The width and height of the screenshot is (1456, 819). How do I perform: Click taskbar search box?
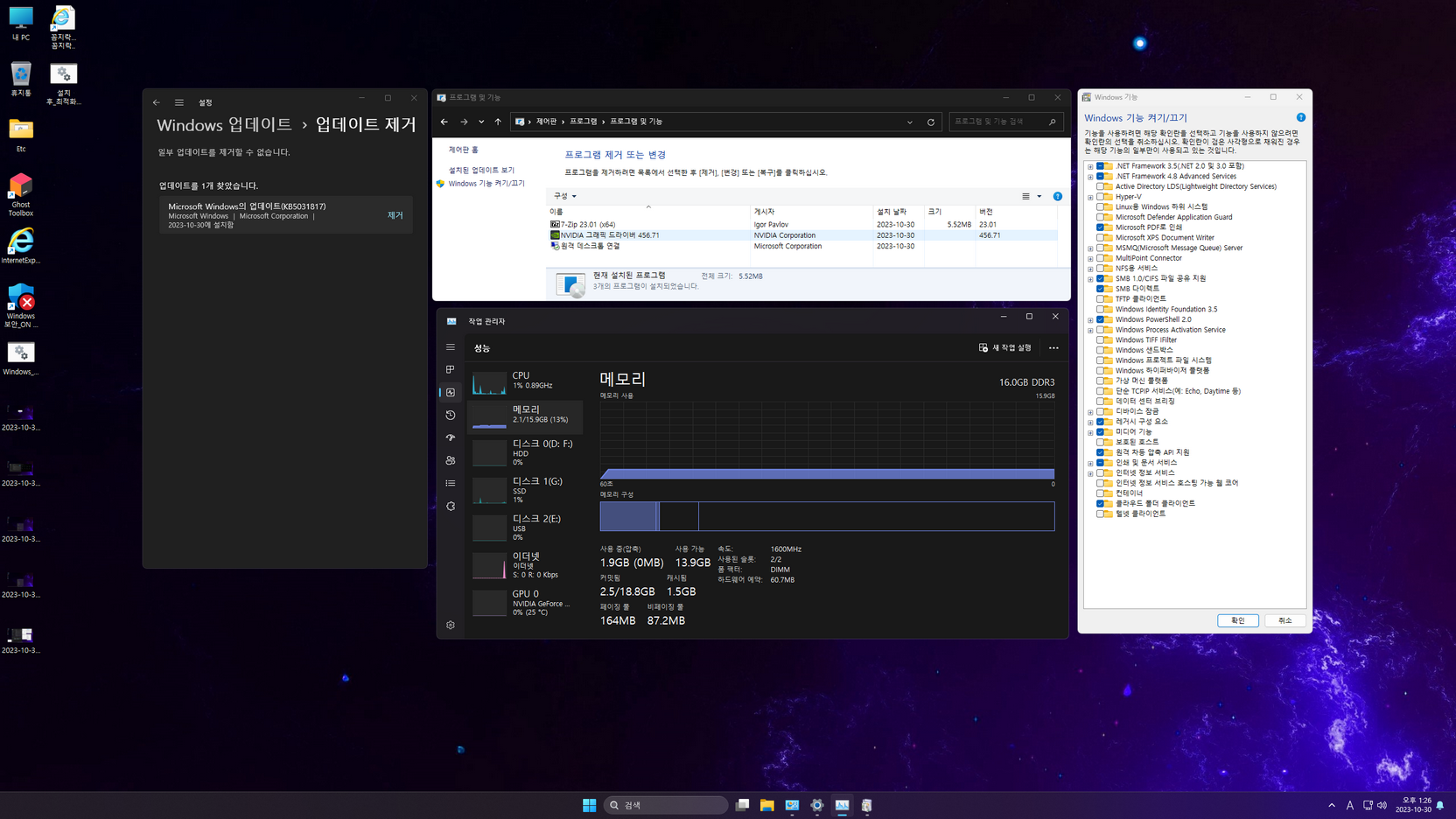click(666, 805)
